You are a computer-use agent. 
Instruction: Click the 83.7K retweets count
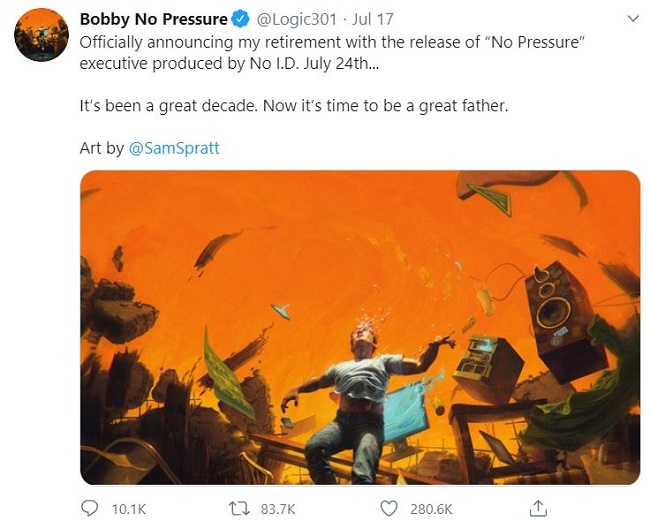click(x=278, y=509)
